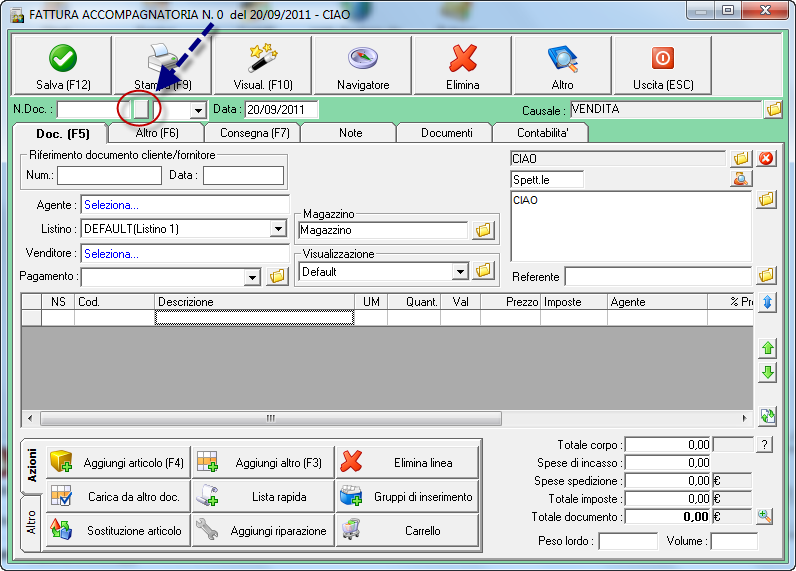Click Aggiungi riparazione button
The height and width of the screenshot is (571, 796).
(263, 530)
